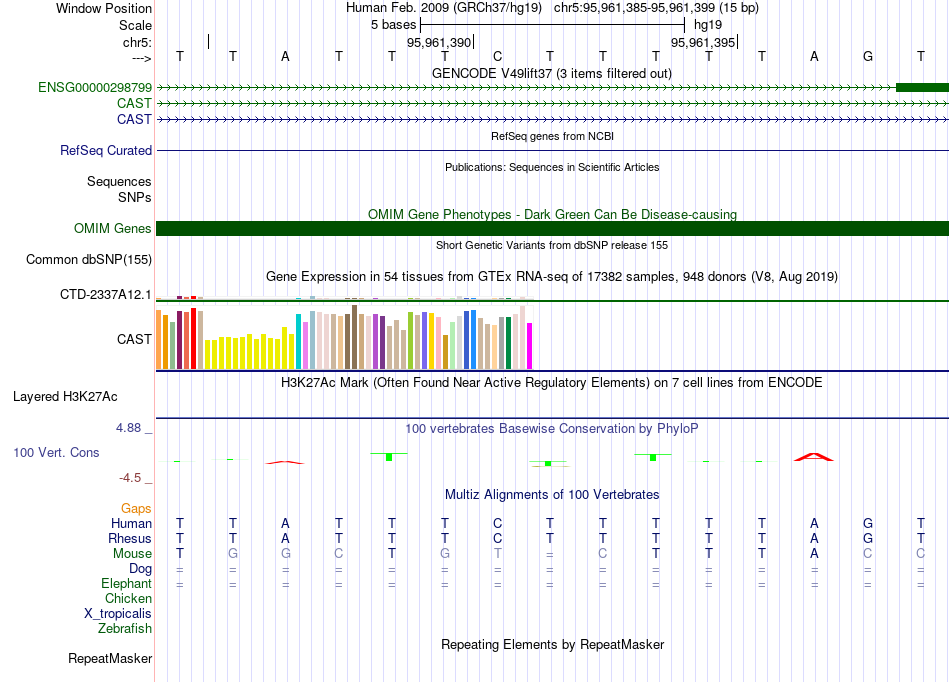Click the CAST label beside the GTEx bar chart
Viewport: 950px width, 682px height.
pos(134,339)
